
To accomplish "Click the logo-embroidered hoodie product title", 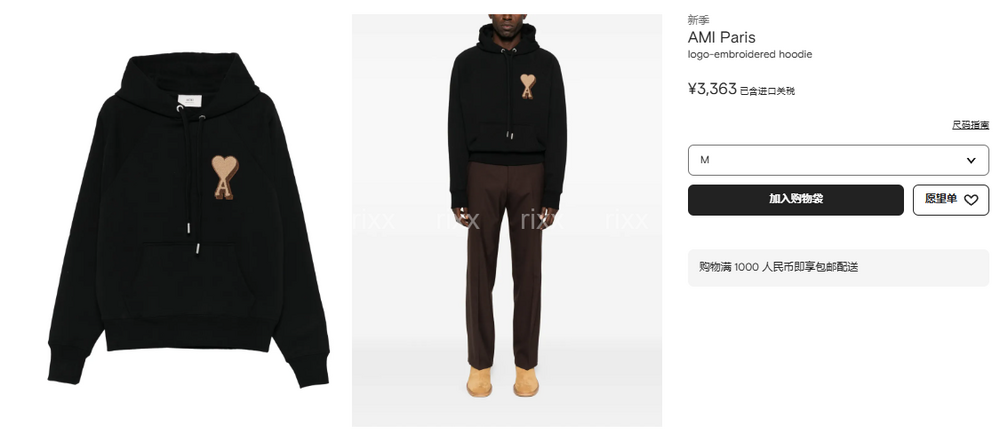I will pyautogui.click(x=749, y=55).
